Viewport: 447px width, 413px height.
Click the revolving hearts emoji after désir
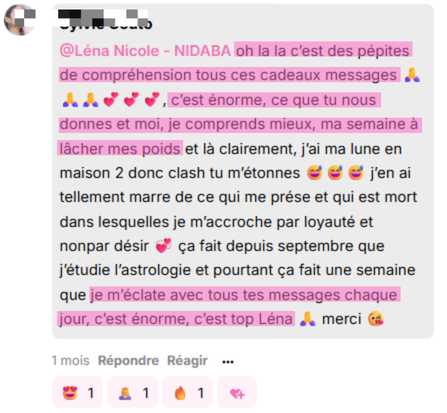pos(163,246)
